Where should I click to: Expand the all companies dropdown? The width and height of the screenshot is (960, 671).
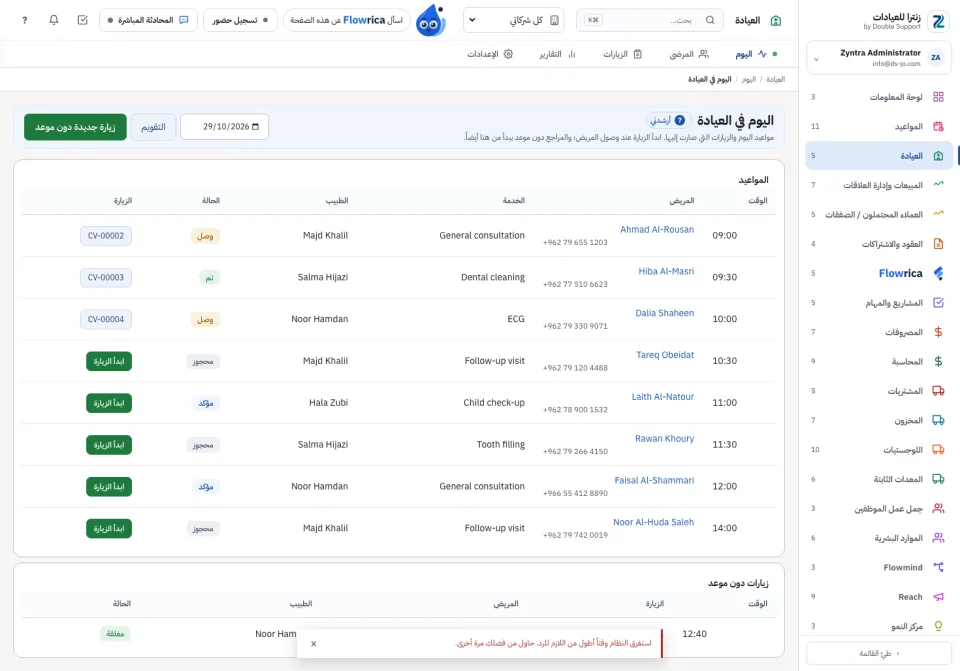514,20
